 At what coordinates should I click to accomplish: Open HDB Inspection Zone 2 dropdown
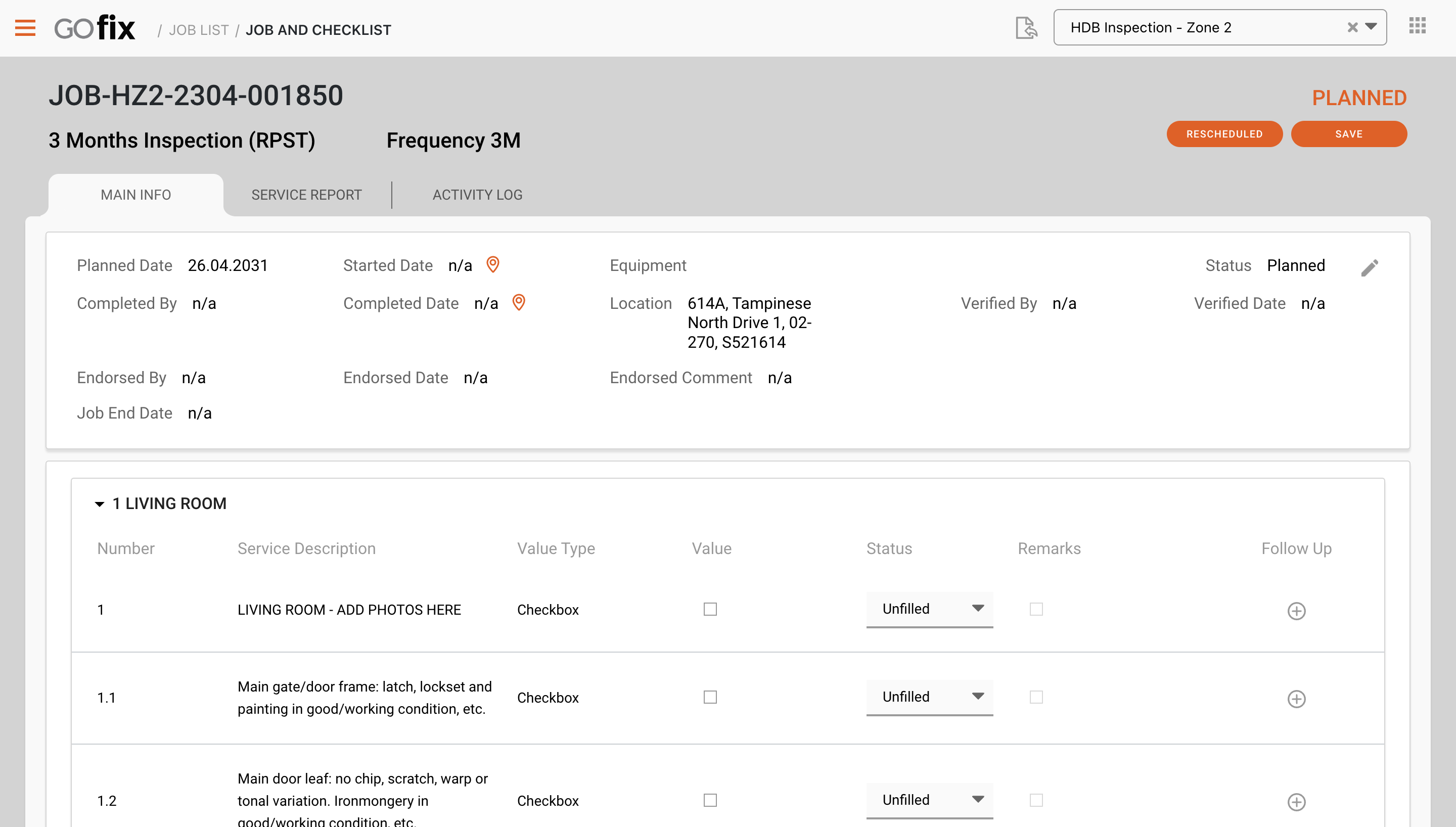pyautogui.click(x=1371, y=27)
